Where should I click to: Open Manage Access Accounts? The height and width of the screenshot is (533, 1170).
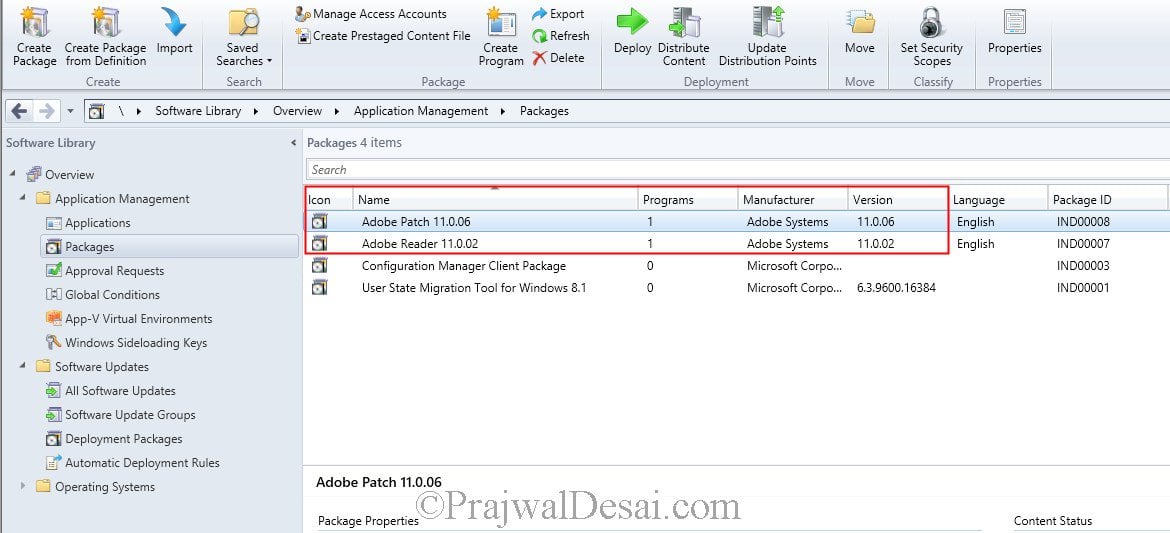pos(371,13)
